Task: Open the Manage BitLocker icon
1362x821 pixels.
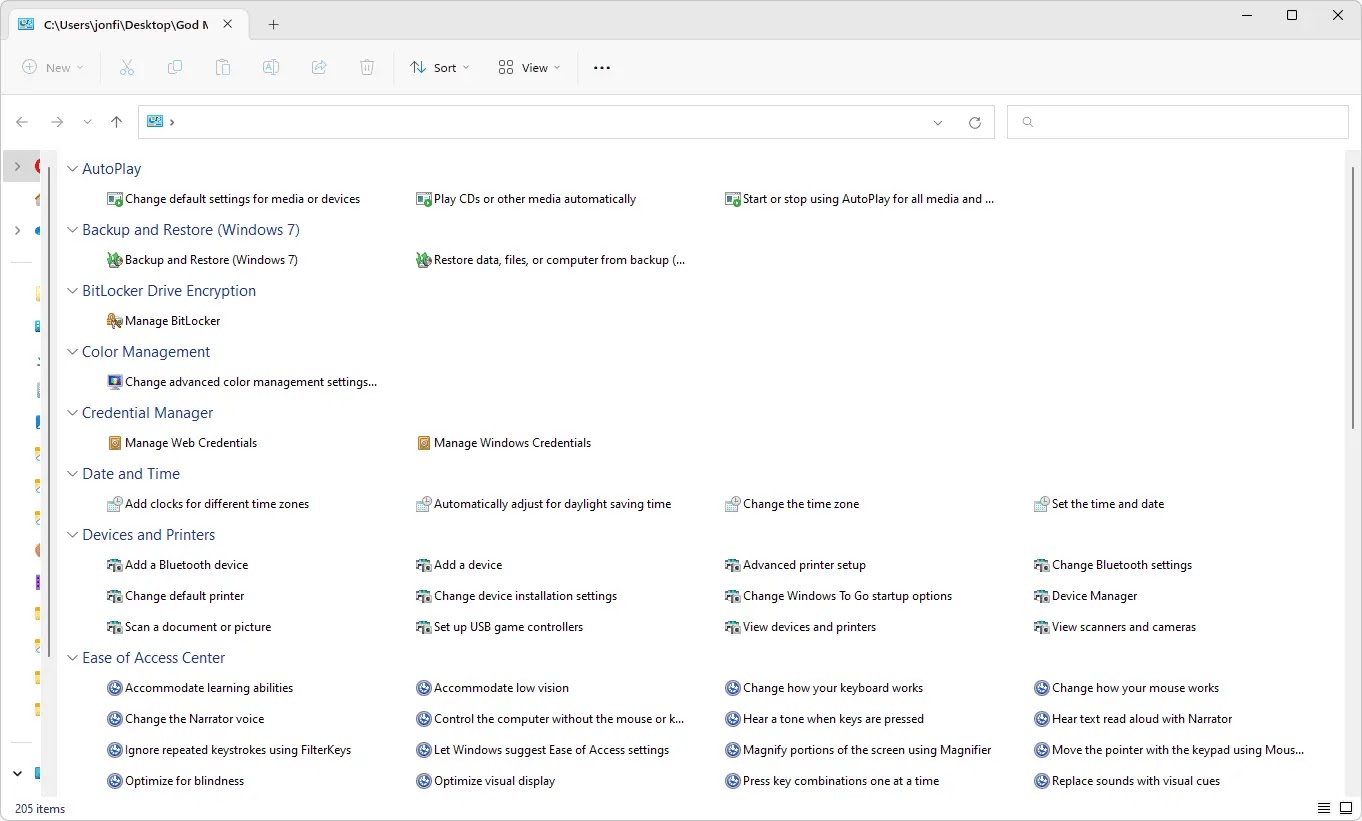Action: point(115,321)
